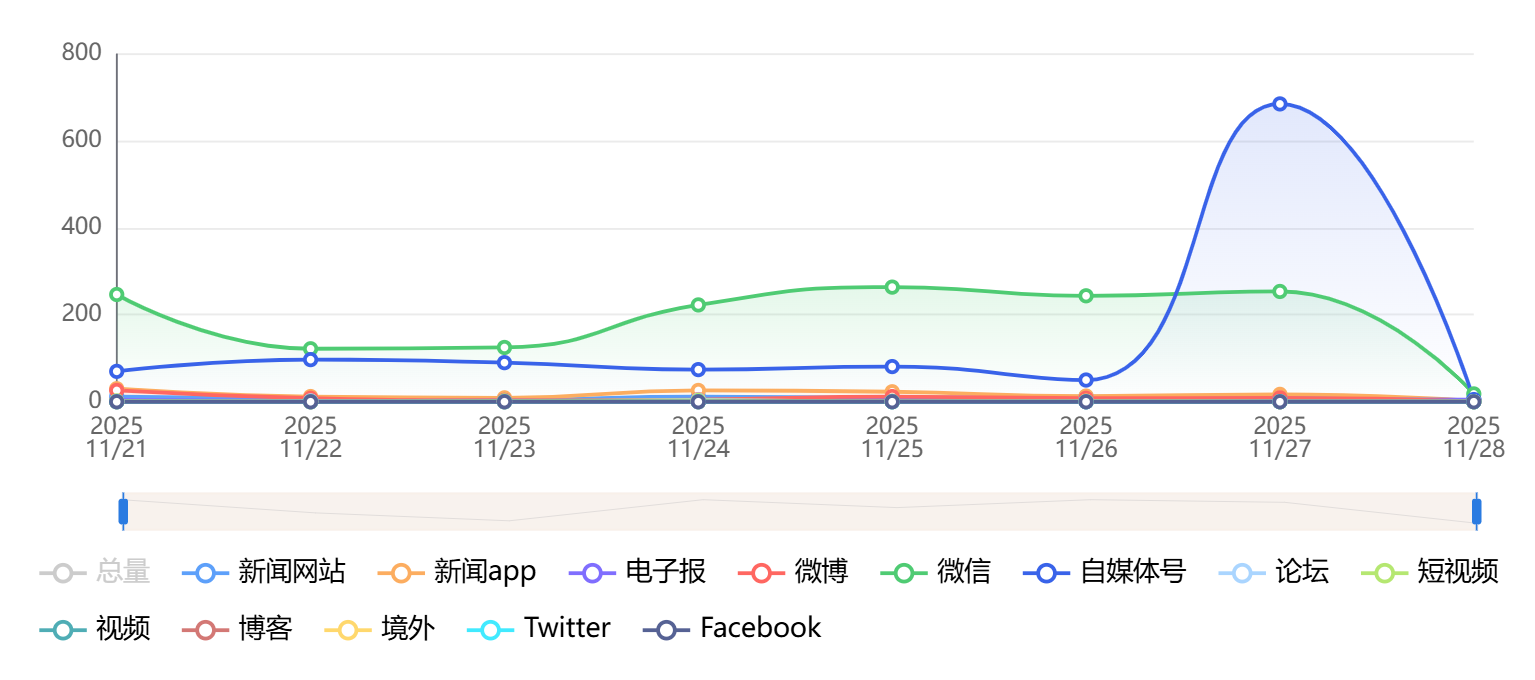Hide the 博客 series

tap(237, 629)
